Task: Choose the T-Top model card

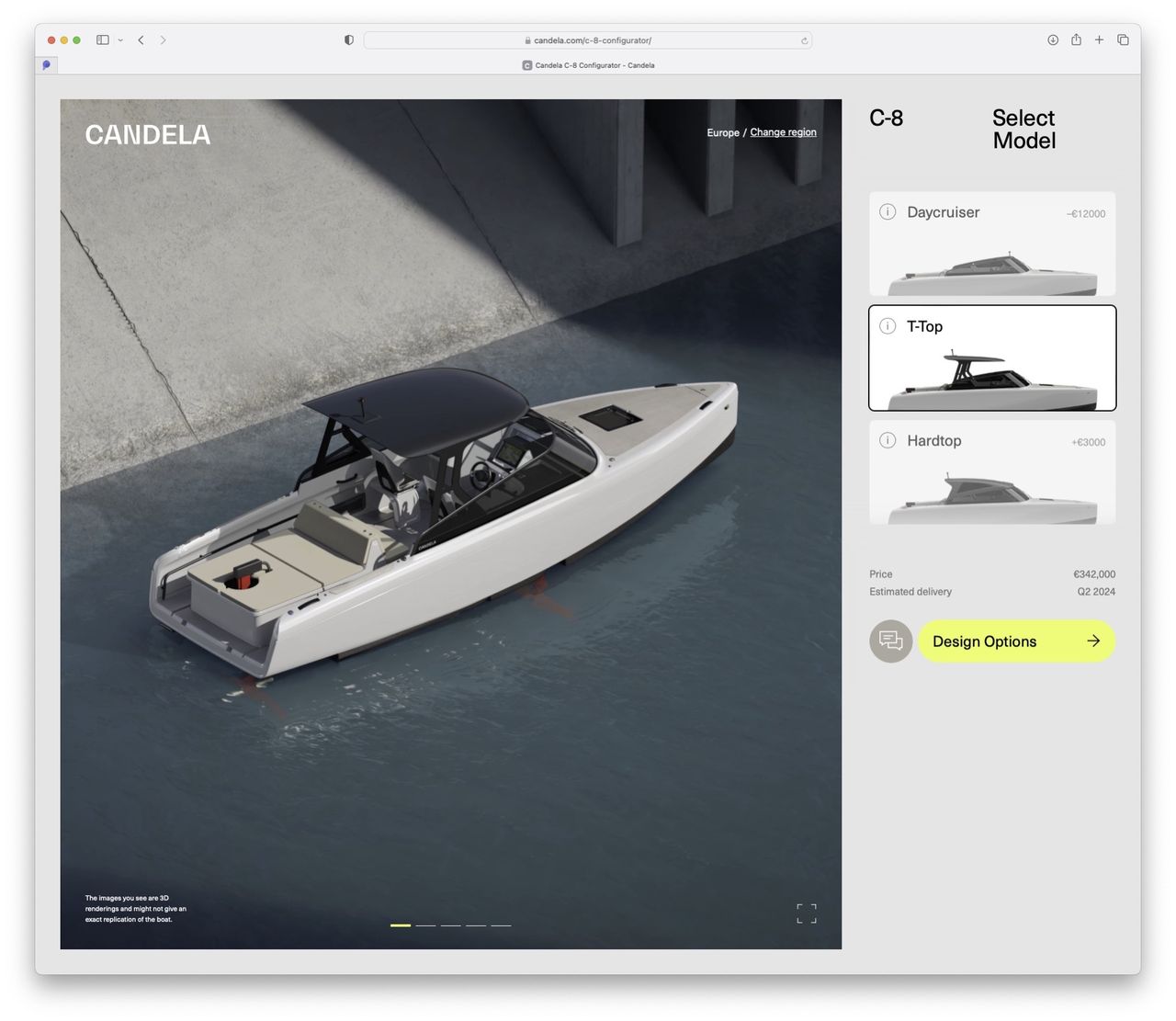Action: [x=992, y=358]
